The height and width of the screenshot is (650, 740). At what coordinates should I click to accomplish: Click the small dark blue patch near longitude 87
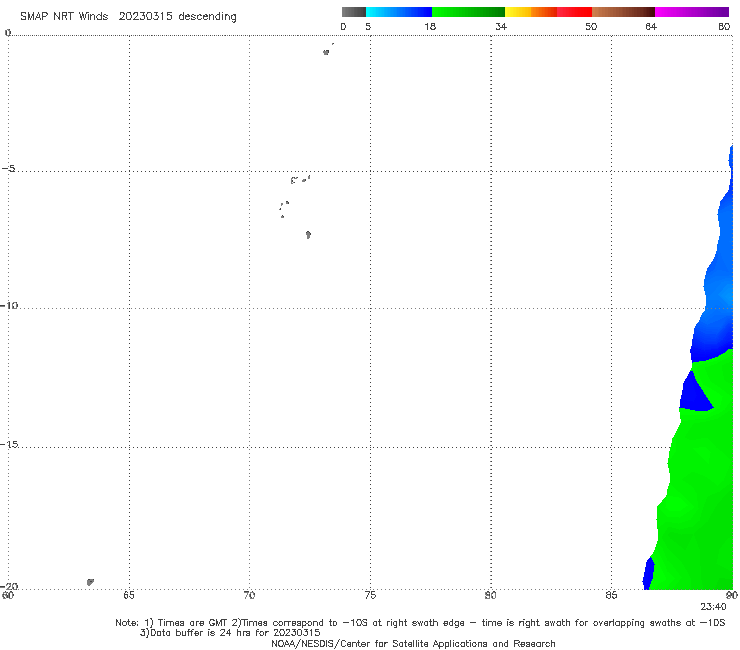tap(649, 574)
